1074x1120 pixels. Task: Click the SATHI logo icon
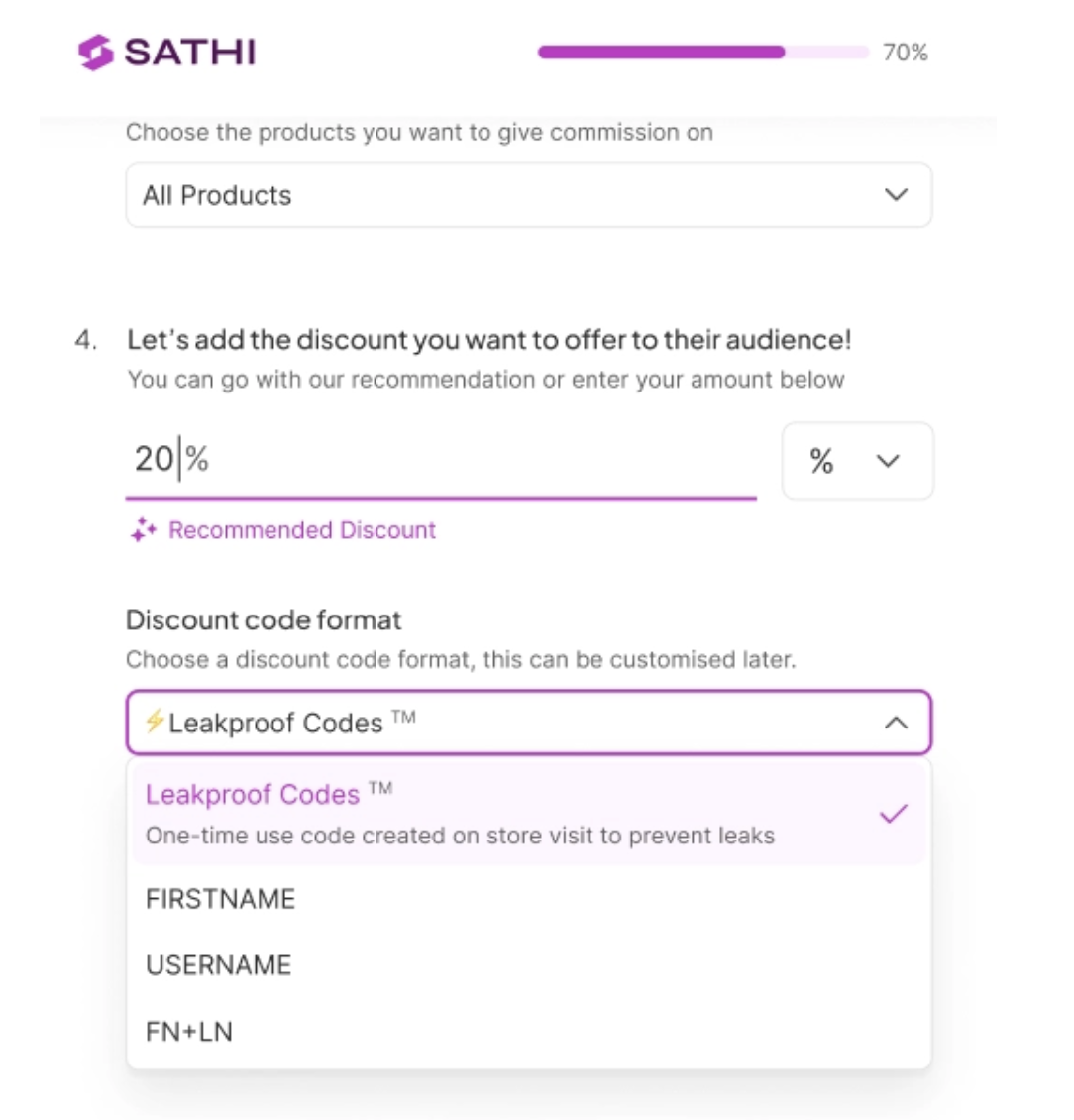point(96,53)
